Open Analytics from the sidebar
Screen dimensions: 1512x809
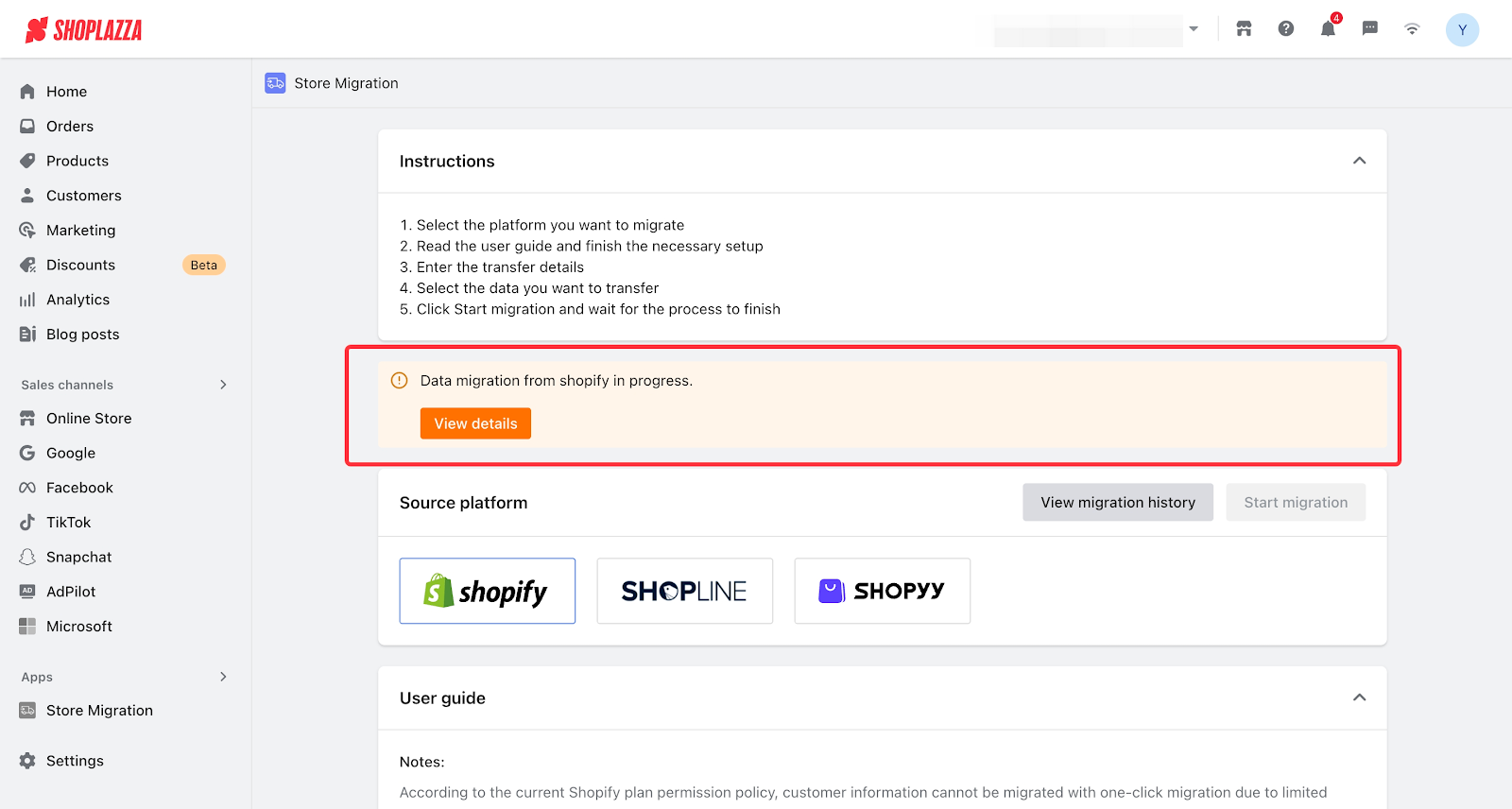pyautogui.click(x=77, y=300)
